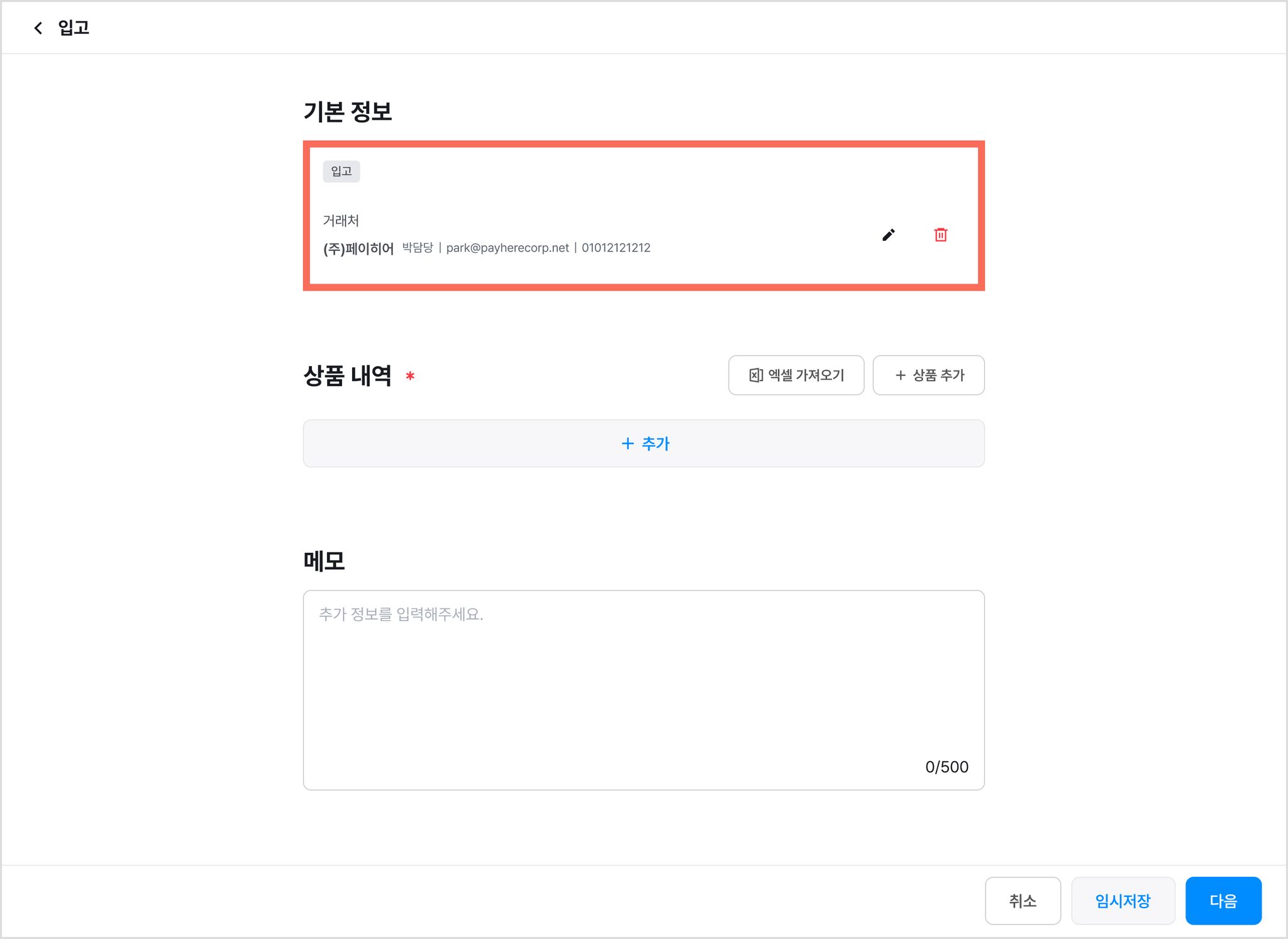Click the blue plus icon in the 추가 bar

point(628,443)
